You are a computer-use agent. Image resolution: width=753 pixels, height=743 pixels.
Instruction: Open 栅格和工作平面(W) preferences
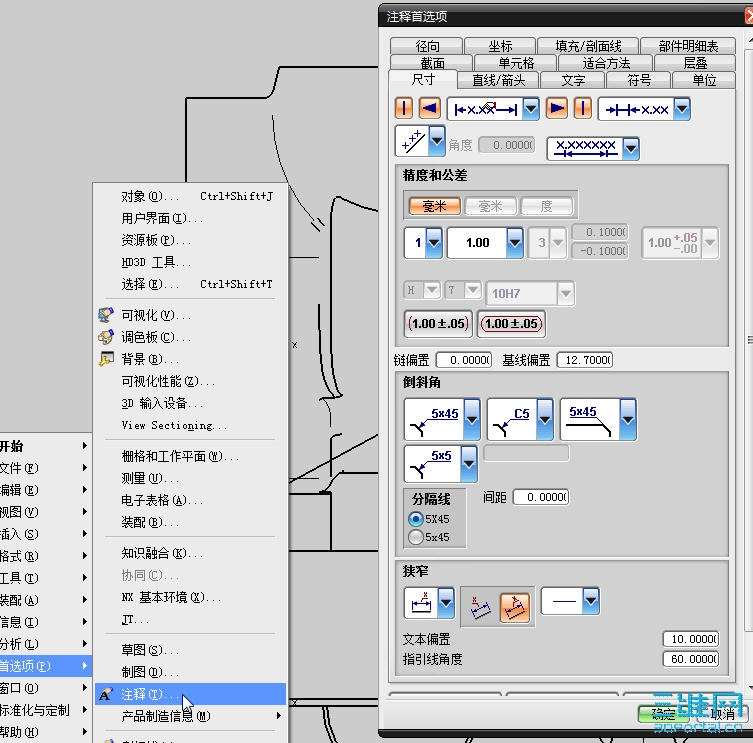coord(191,456)
